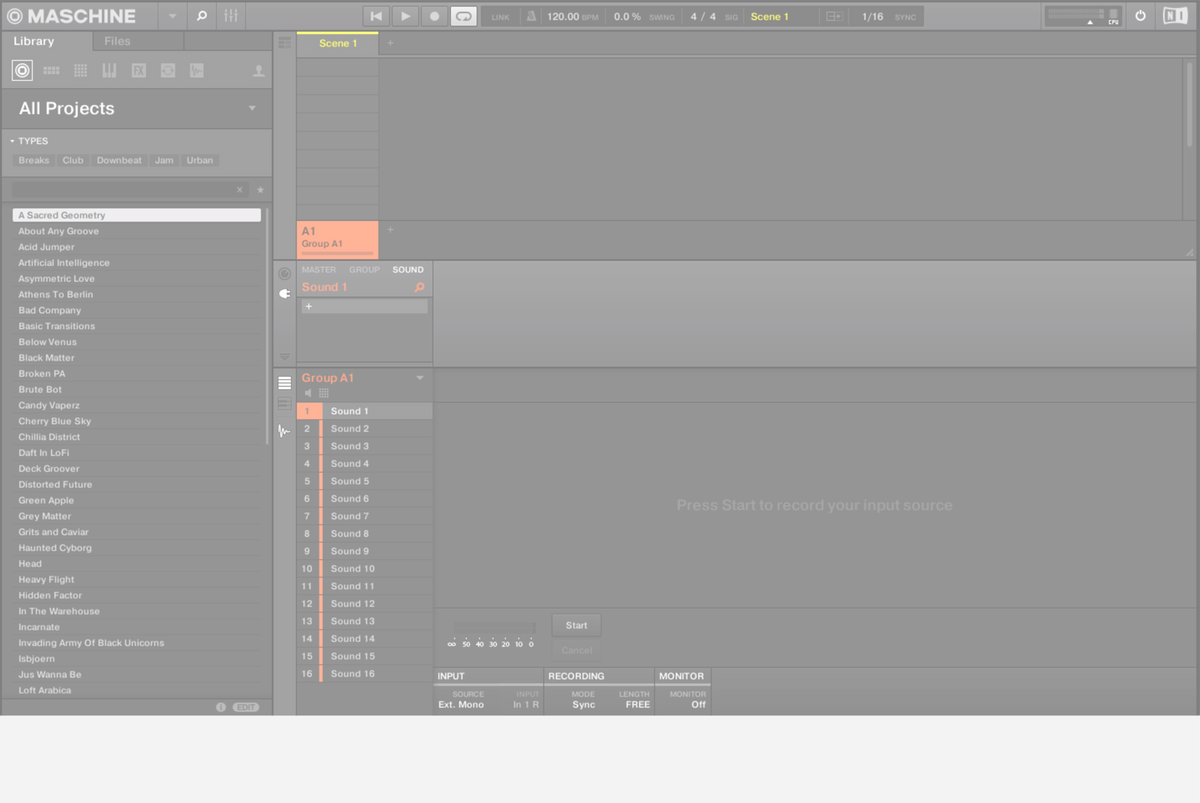The height and width of the screenshot is (803, 1200).
Task: Select the Jam type tag
Action: click(164, 160)
